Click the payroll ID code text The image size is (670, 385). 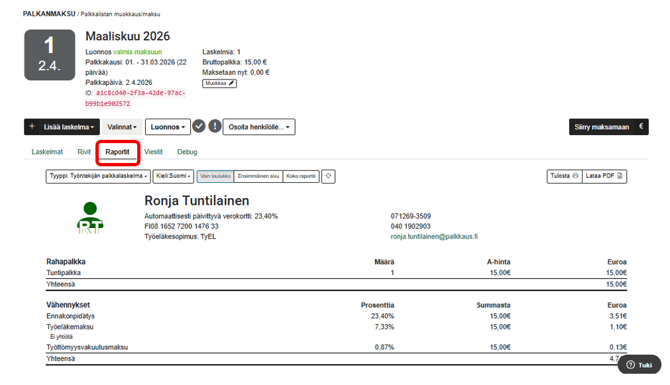point(136,98)
